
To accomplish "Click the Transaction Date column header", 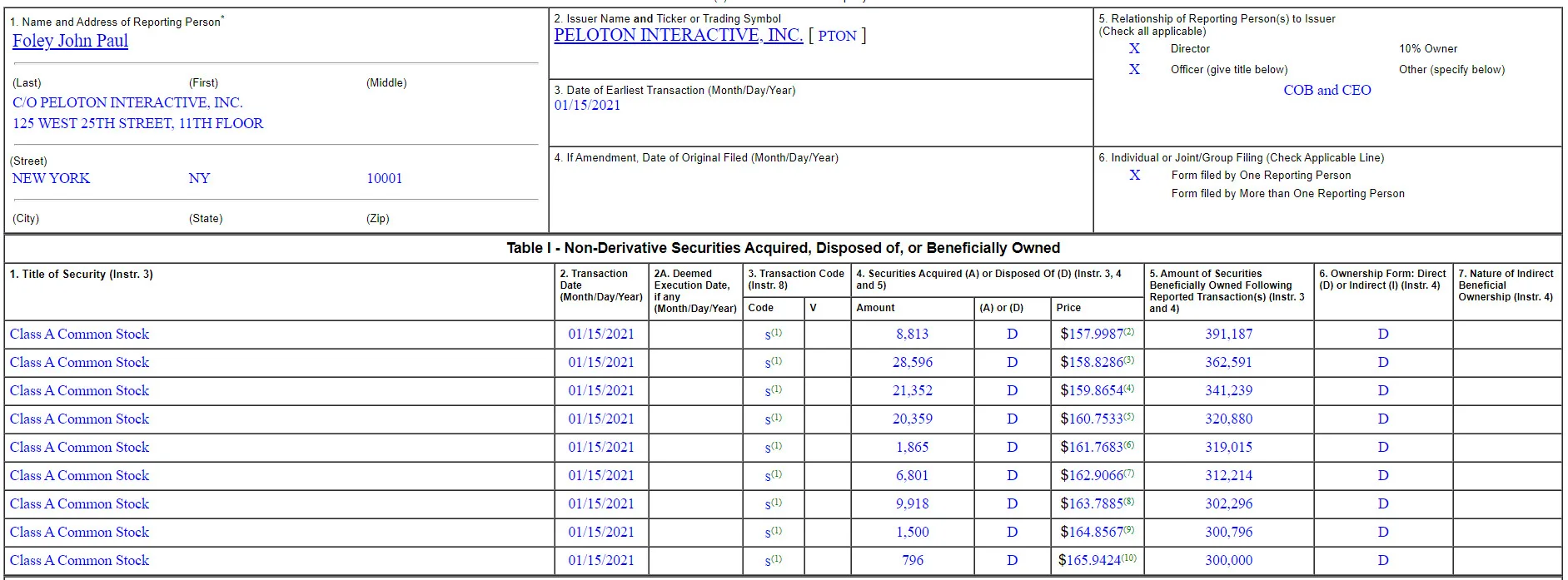I will pos(601,285).
